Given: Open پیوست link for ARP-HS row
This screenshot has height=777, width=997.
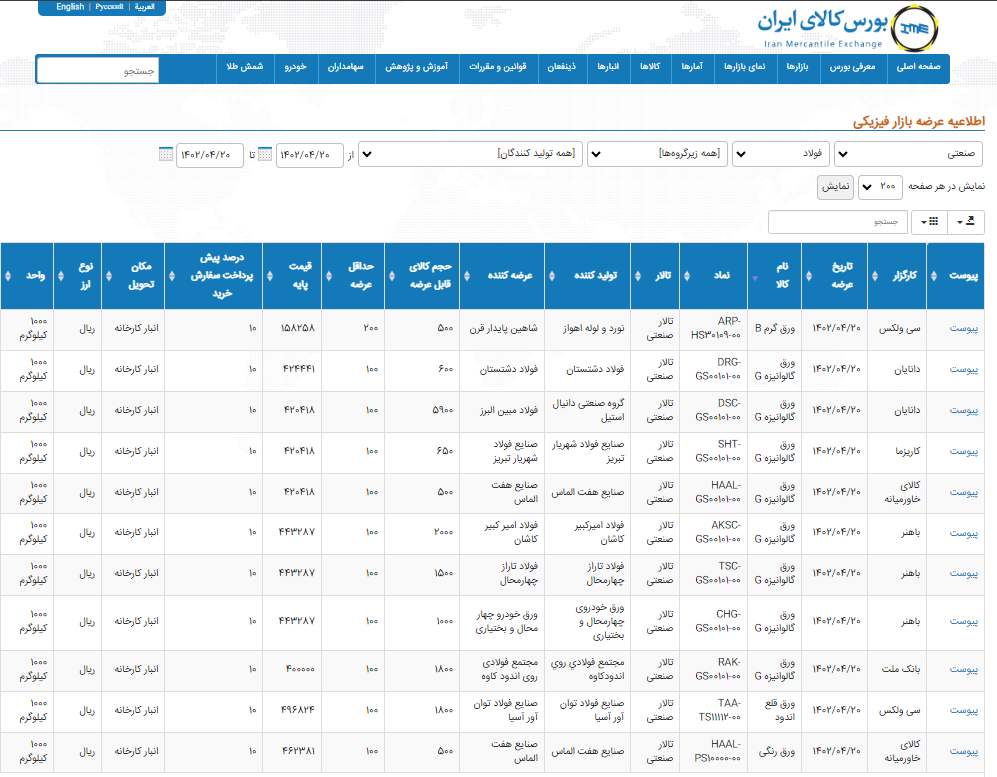Looking at the screenshot, I should (964, 329).
